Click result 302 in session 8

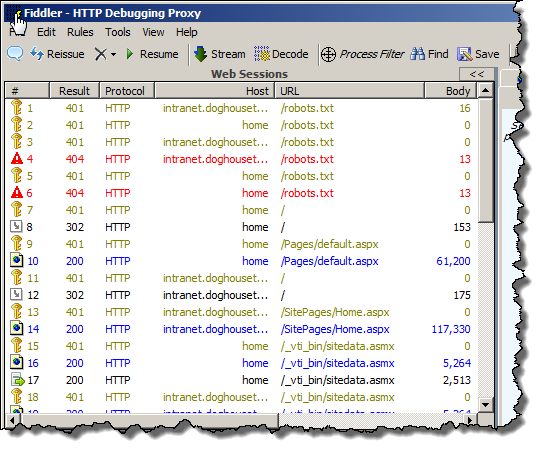(x=75, y=227)
